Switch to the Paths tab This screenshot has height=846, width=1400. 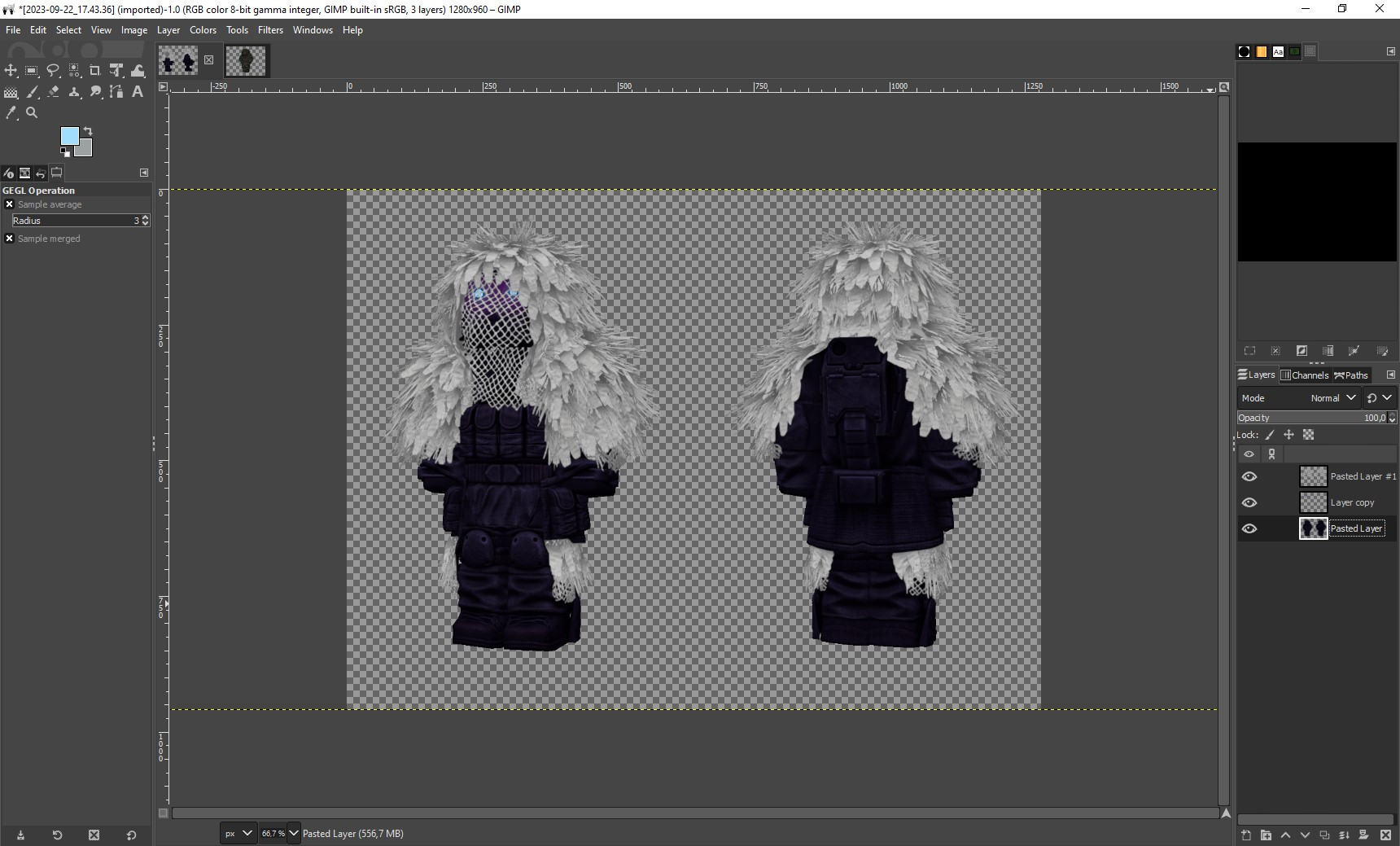click(1351, 375)
